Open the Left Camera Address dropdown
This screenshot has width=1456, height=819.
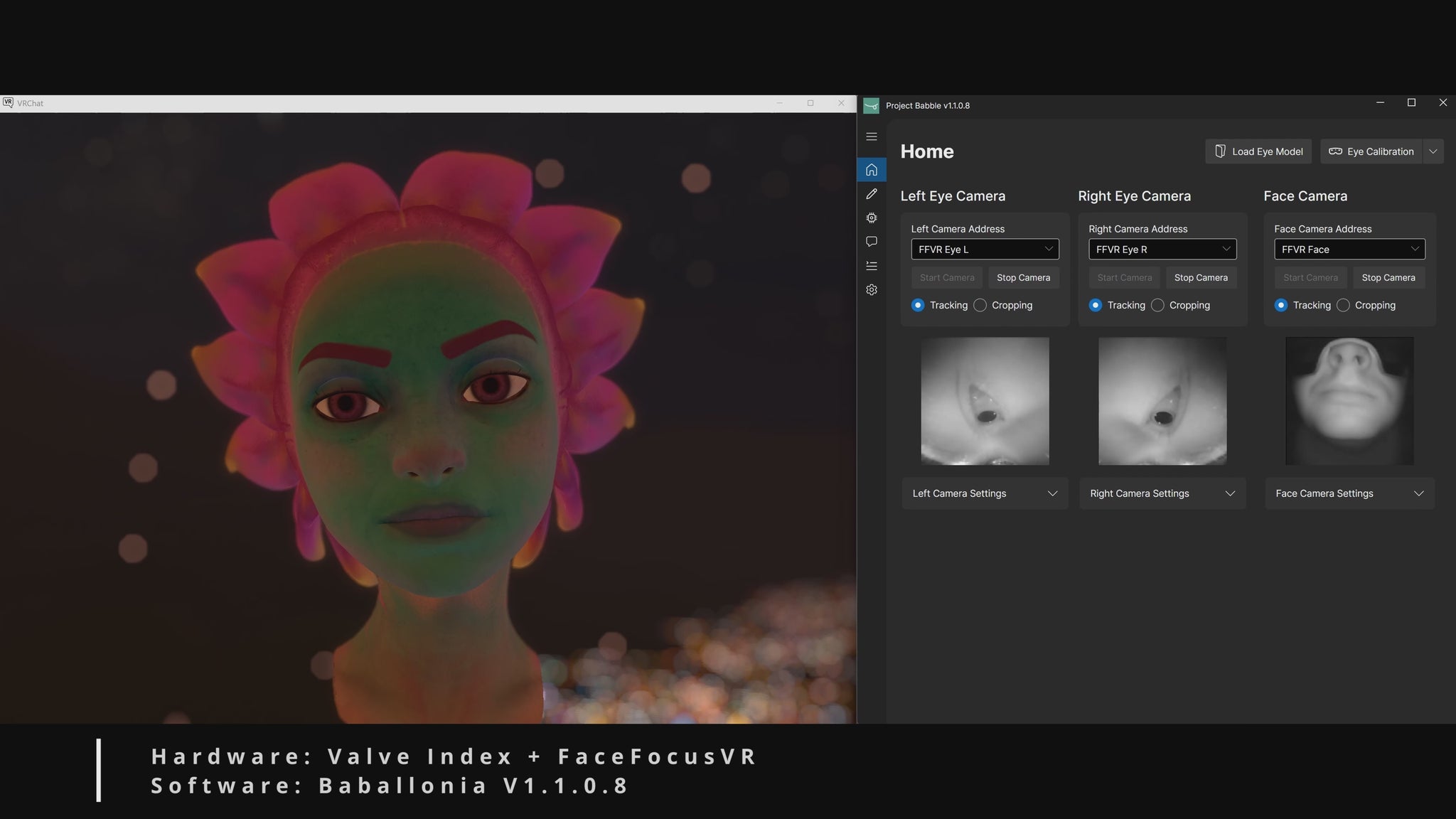(x=985, y=249)
